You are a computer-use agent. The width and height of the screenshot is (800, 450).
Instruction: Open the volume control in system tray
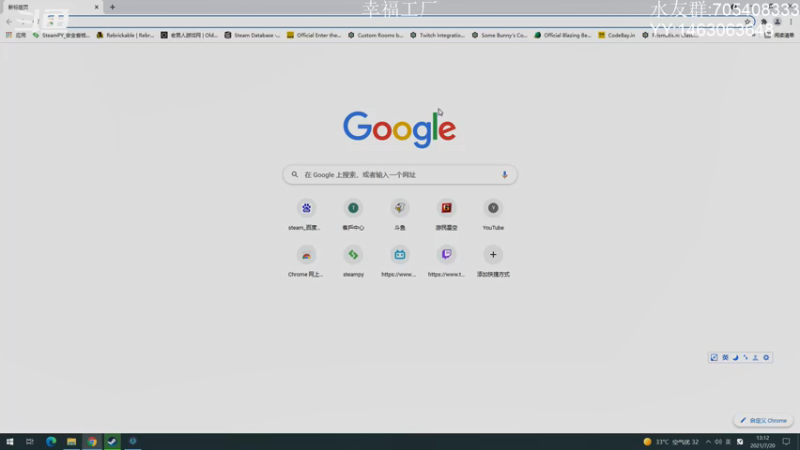[x=718, y=442]
